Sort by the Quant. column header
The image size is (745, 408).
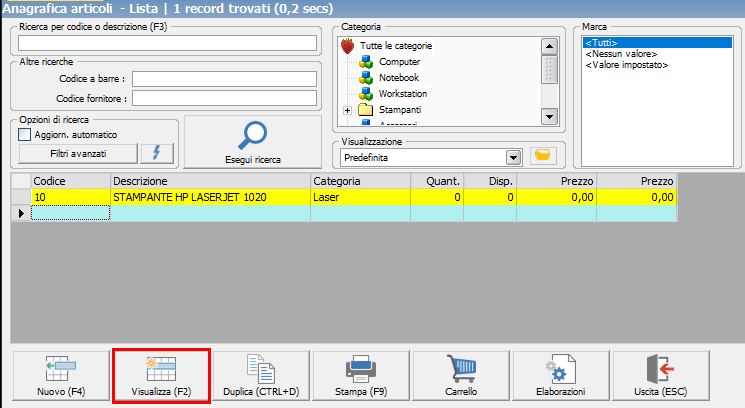tap(437, 181)
